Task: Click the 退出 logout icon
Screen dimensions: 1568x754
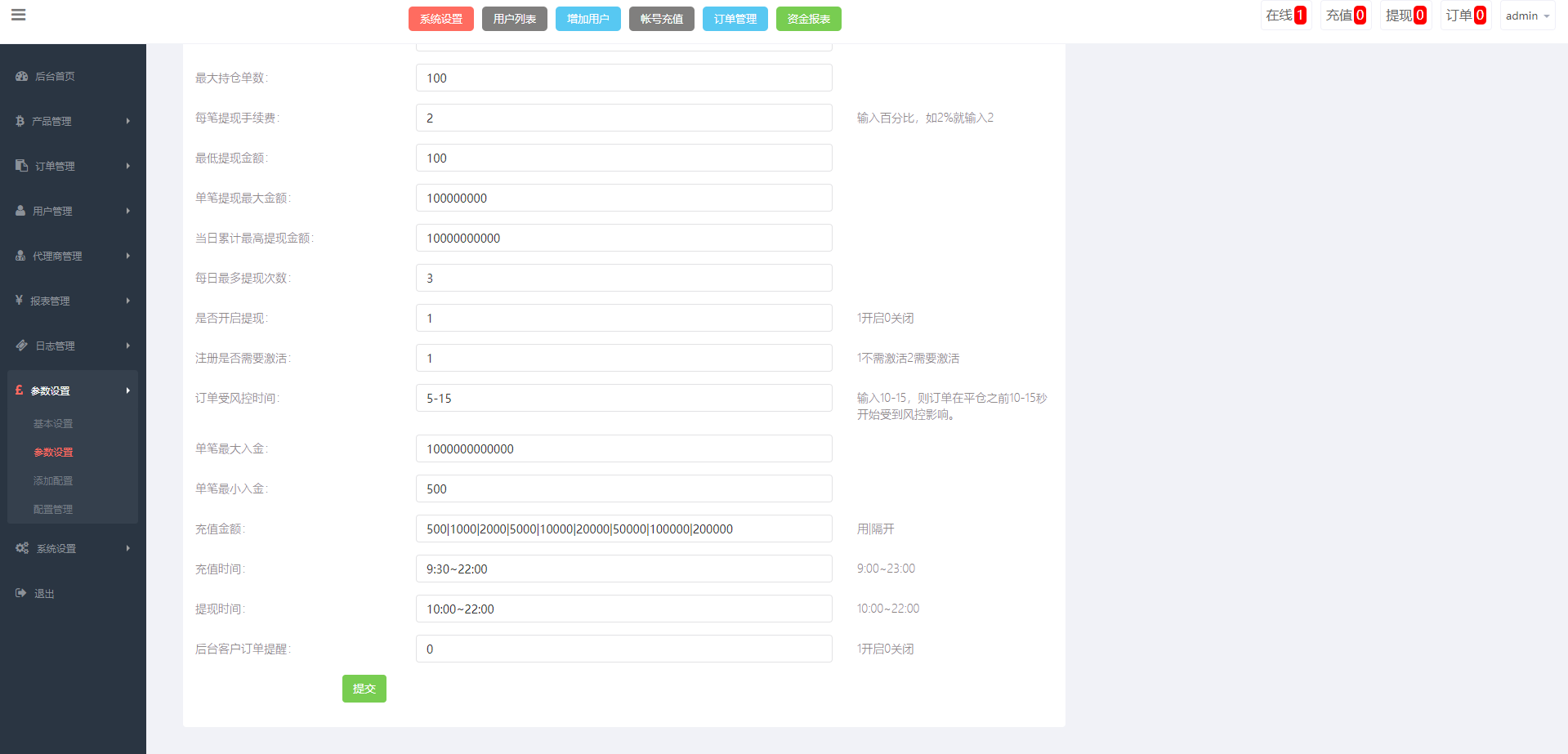Action: point(21,593)
